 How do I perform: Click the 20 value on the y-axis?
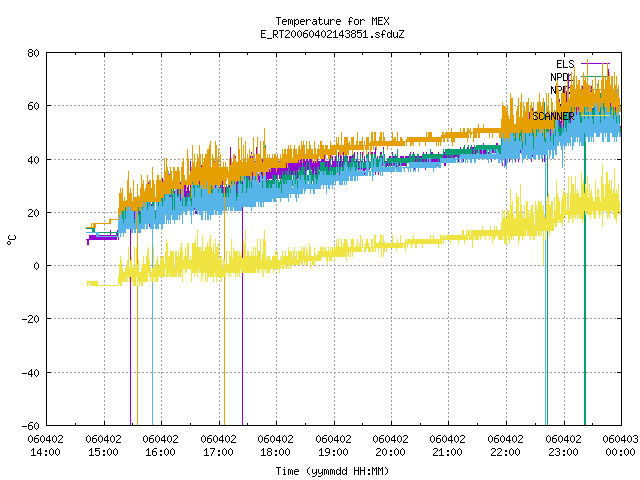pos(33,213)
